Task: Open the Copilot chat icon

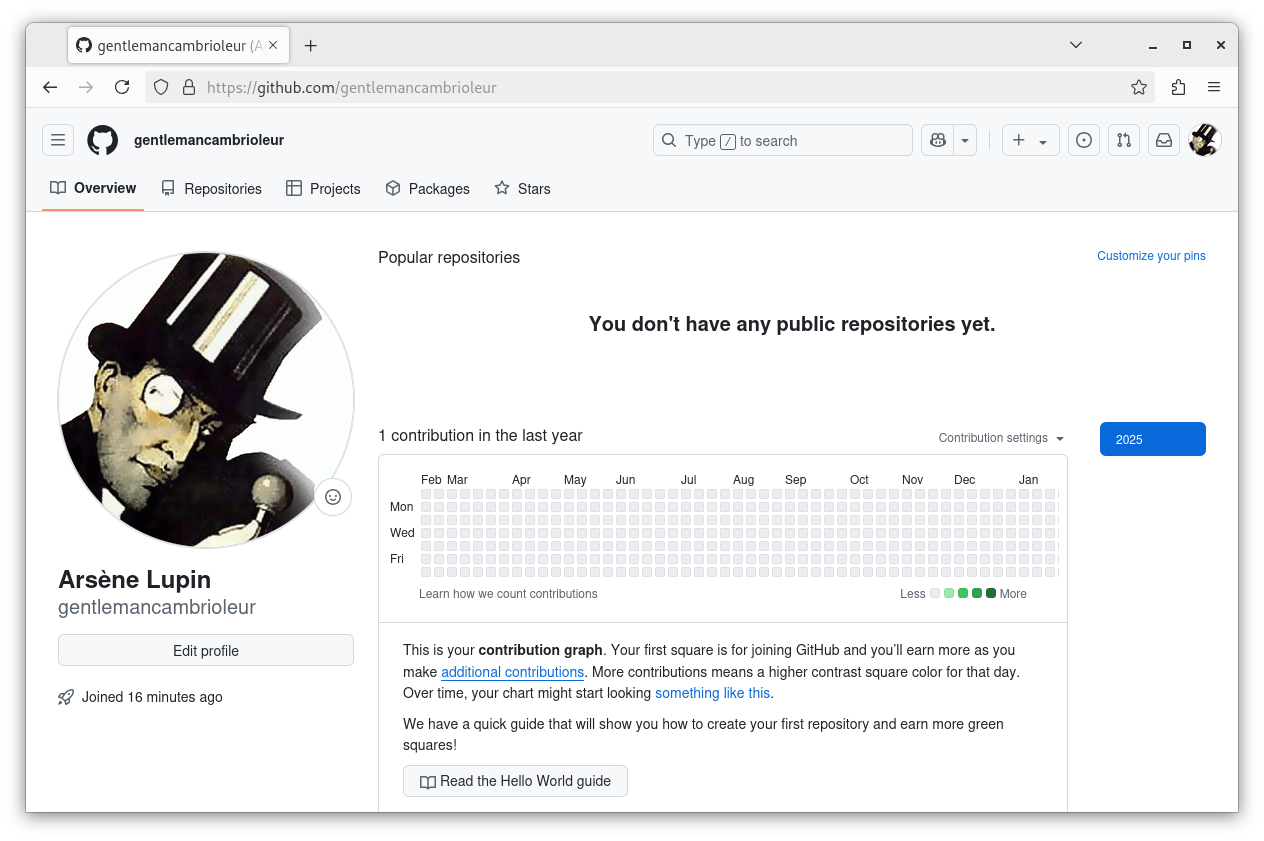Action: point(938,140)
